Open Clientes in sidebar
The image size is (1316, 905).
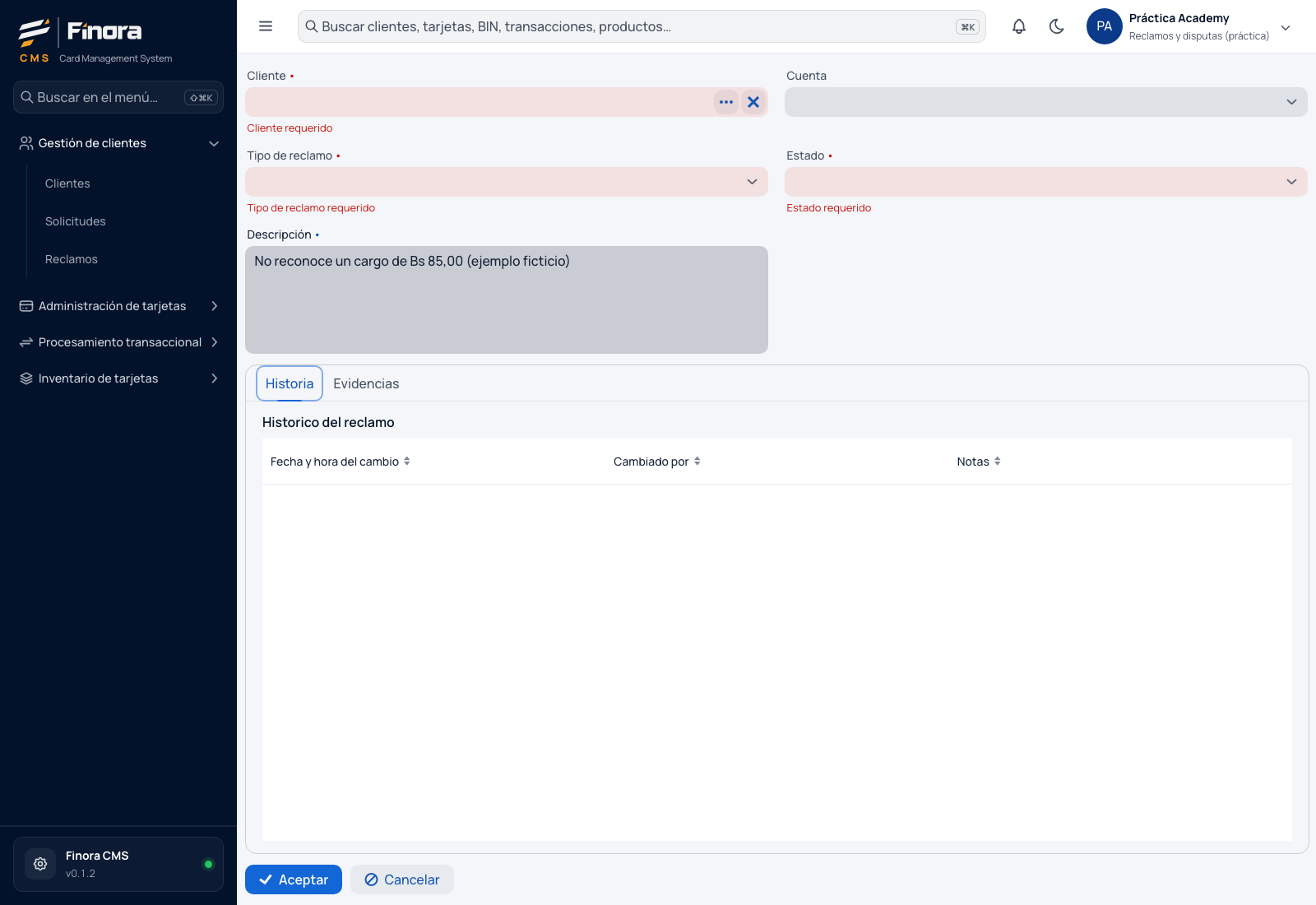point(67,183)
